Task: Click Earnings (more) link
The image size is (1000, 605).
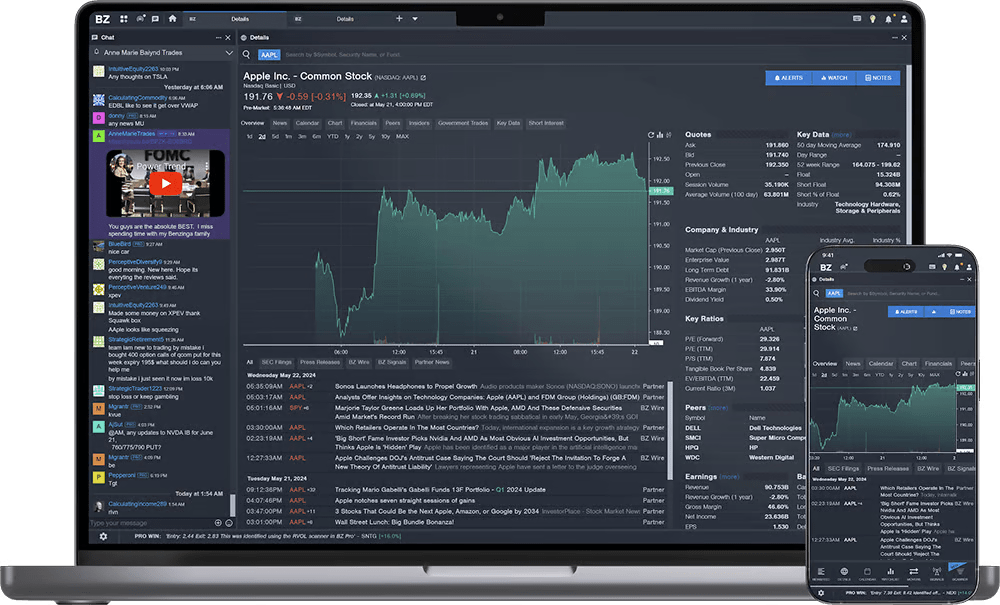Action: (x=729, y=477)
